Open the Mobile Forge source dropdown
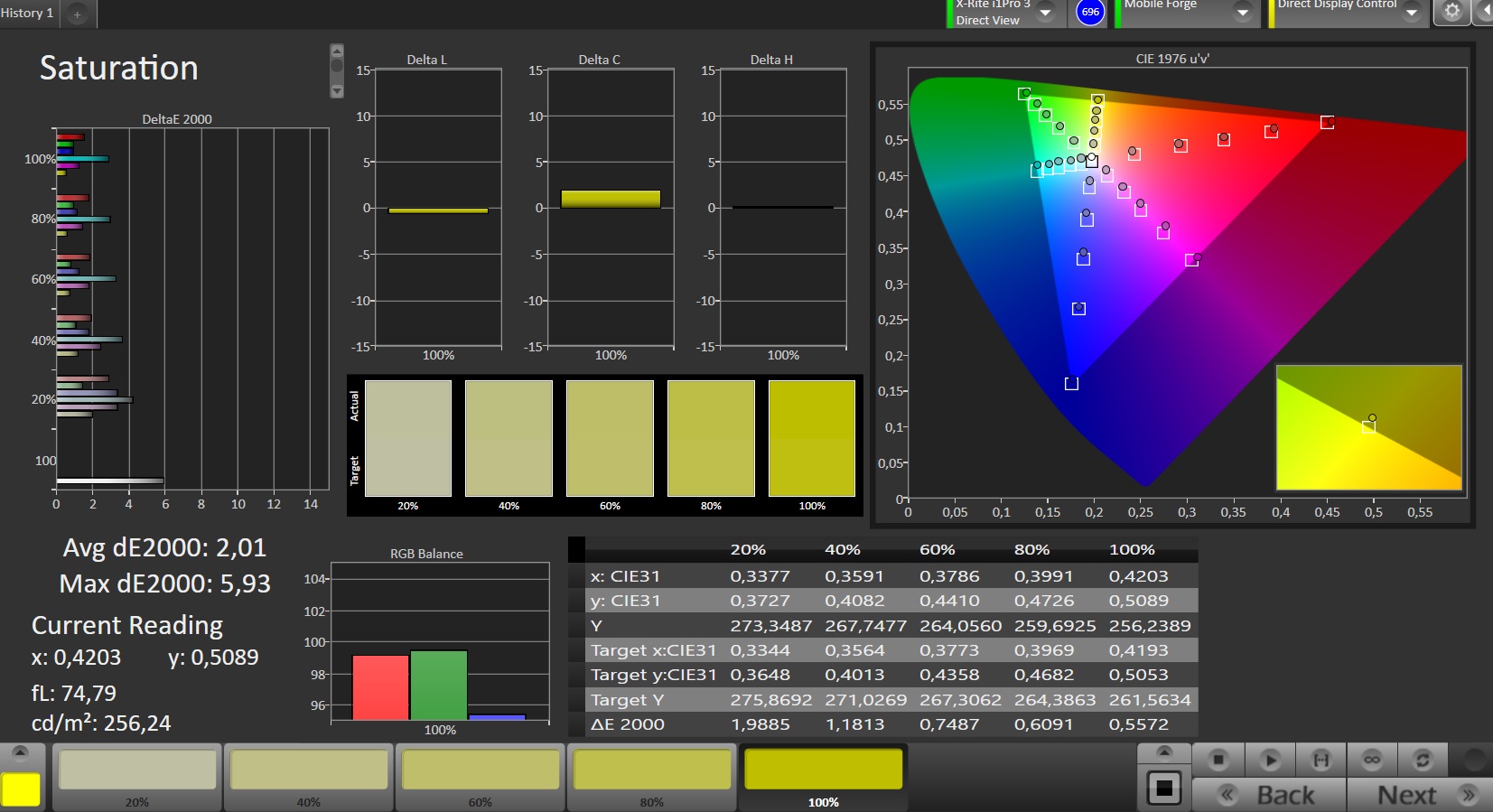The image size is (1493, 812). click(1242, 13)
